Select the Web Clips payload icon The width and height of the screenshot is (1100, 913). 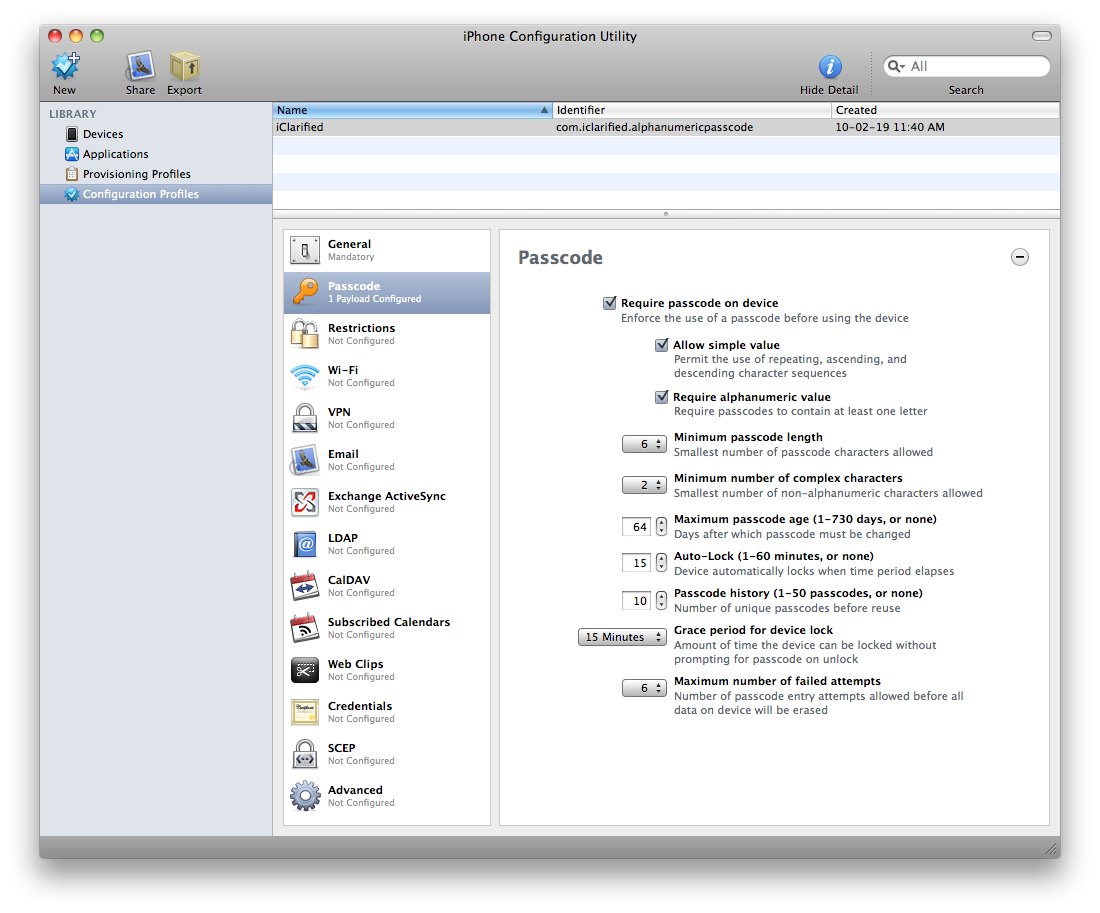305,670
